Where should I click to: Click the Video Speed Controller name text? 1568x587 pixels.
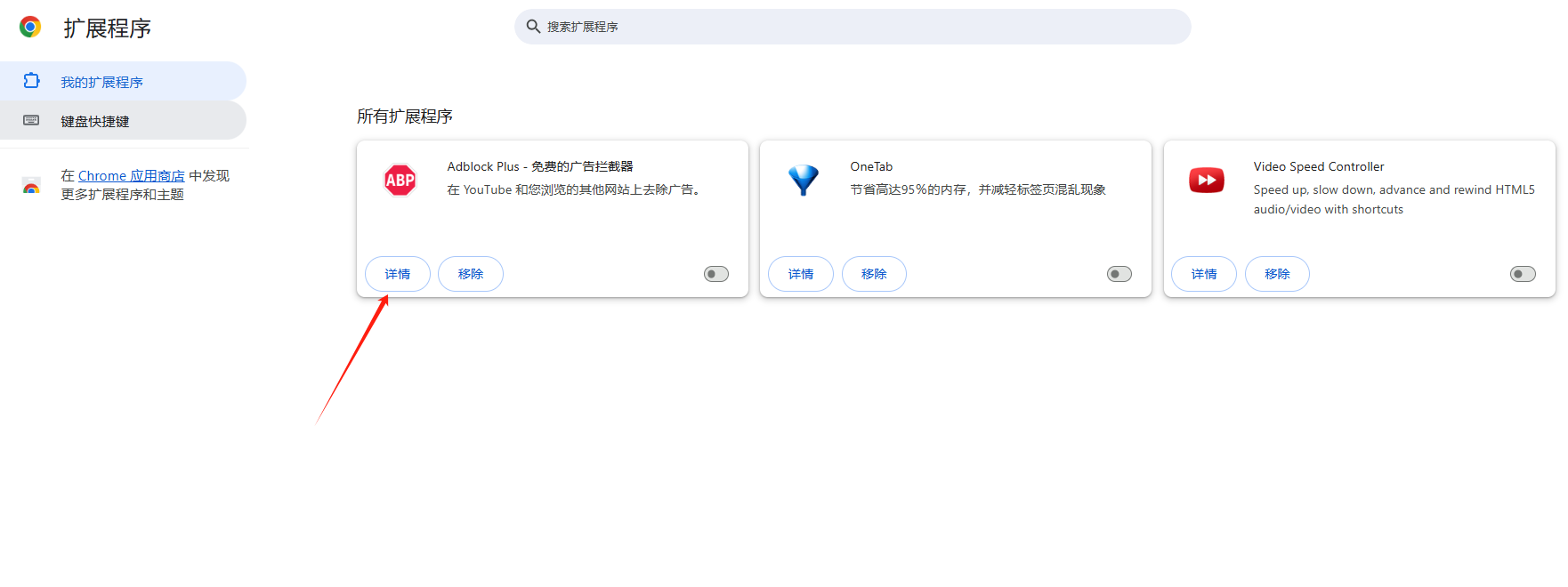[1319, 166]
